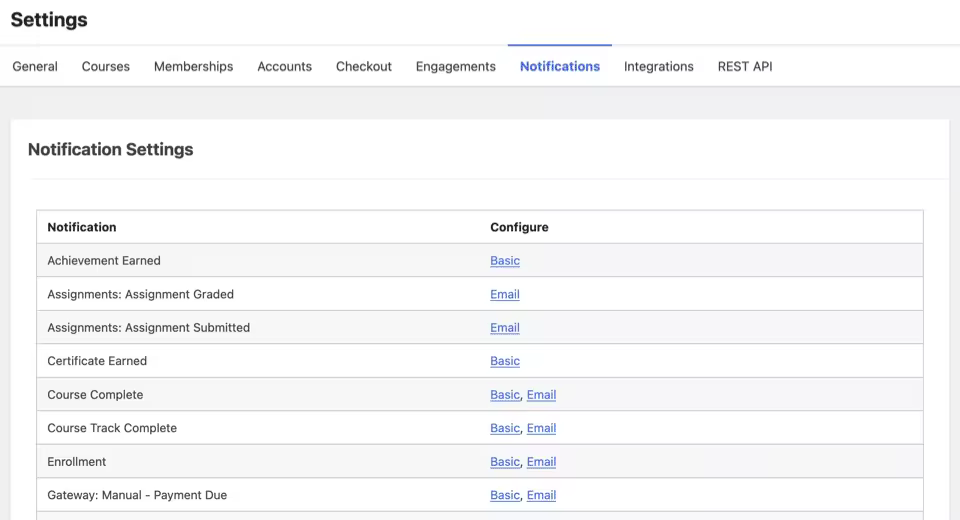This screenshot has width=960, height=520.
Task: Select the Course Complete row label
Action: coord(96,394)
